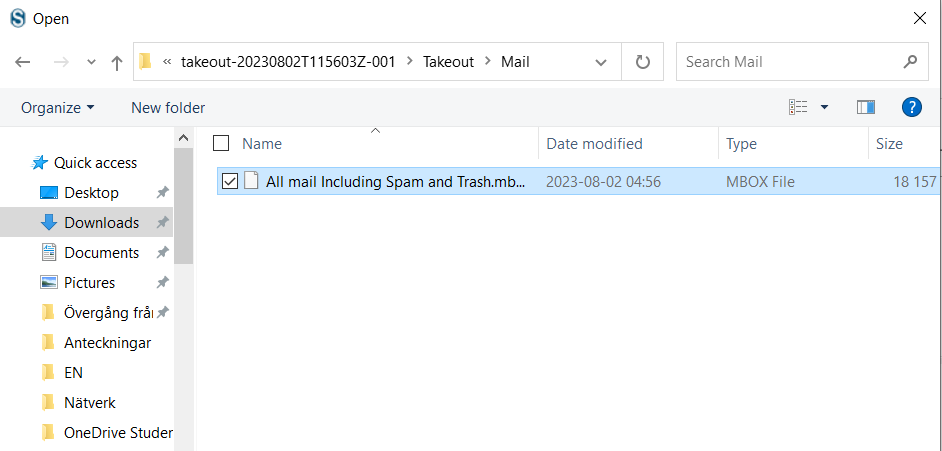
Task: Click Takeout in the breadcrumb path
Action: coord(448,62)
